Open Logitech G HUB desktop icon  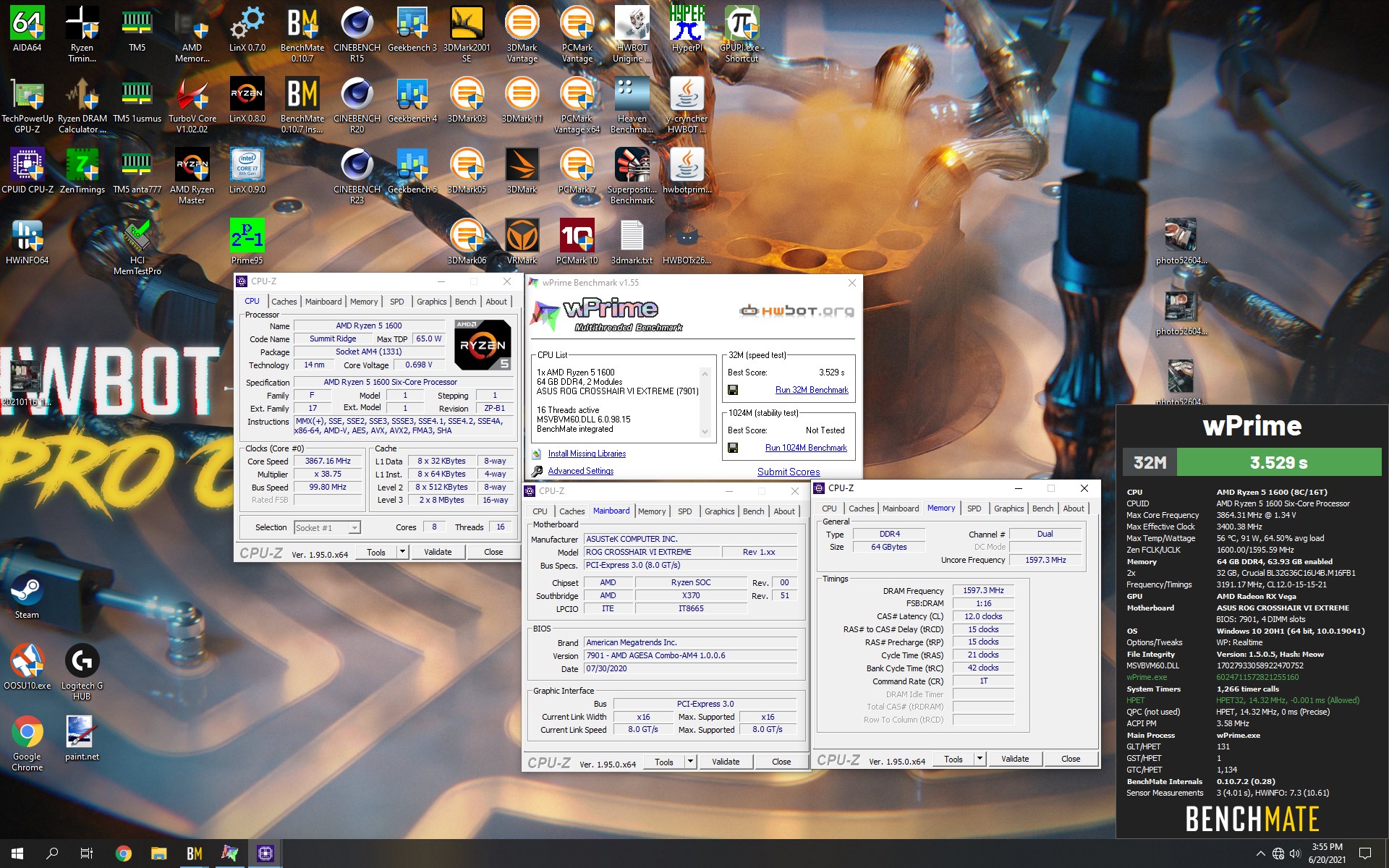pyautogui.click(x=82, y=672)
